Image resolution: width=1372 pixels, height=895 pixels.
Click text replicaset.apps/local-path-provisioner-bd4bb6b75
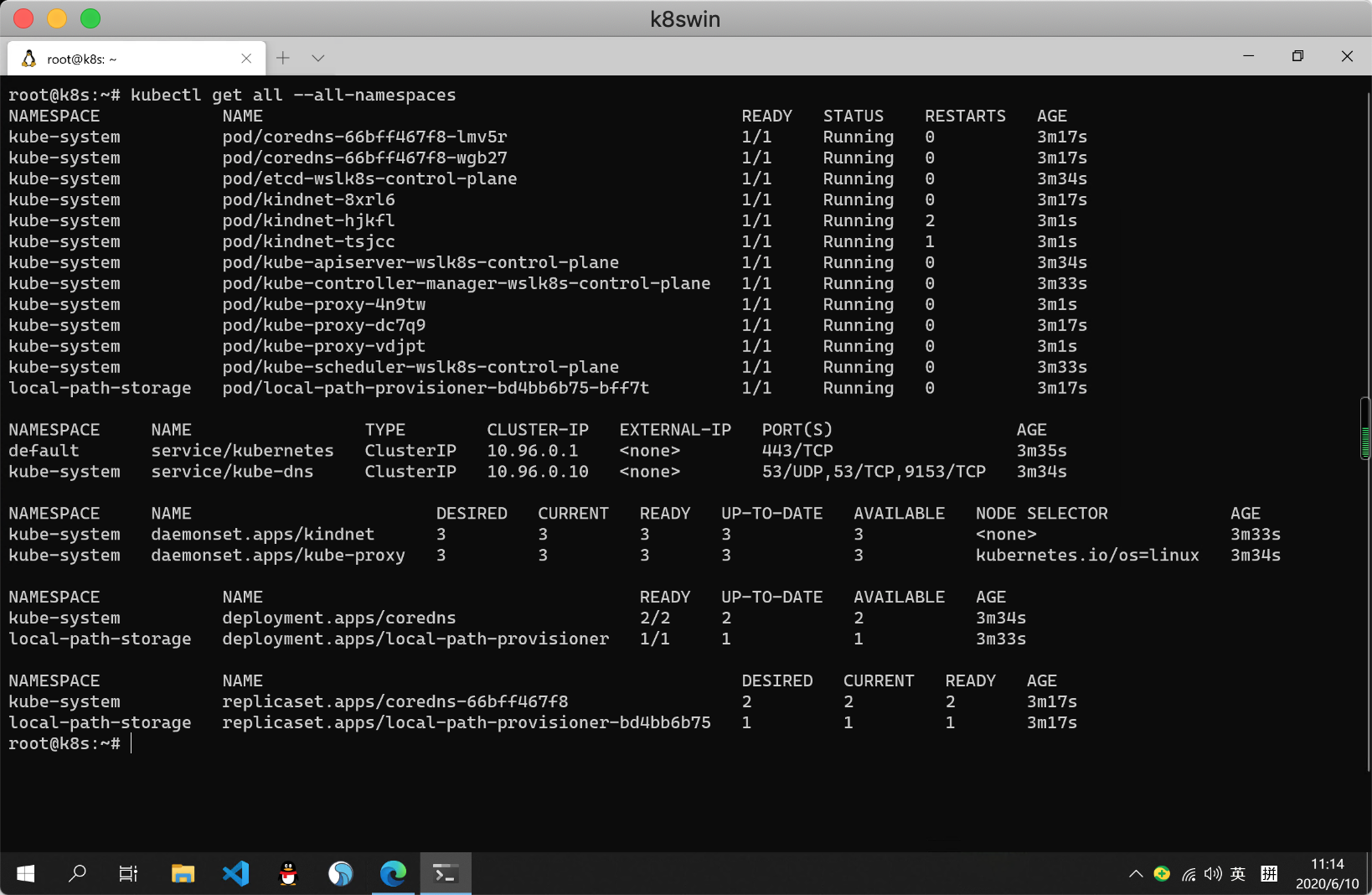click(x=467, y=723)
